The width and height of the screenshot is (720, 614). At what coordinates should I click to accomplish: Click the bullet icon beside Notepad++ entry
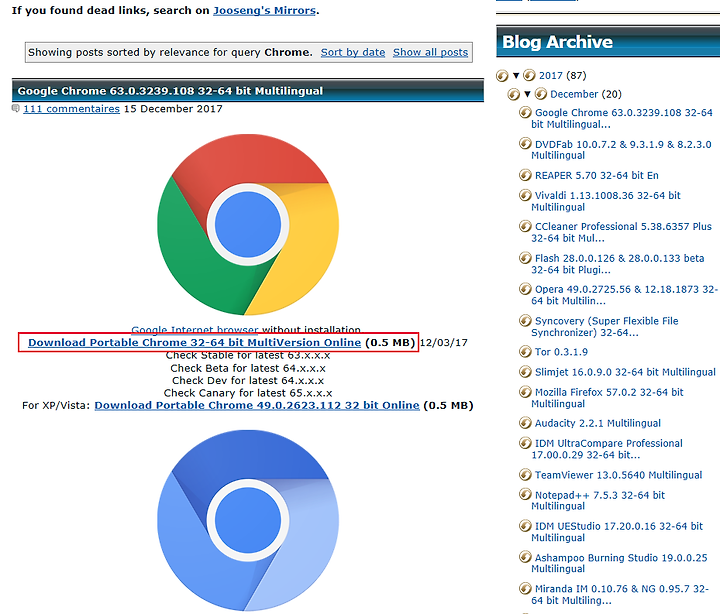click(x=525, y=495)
